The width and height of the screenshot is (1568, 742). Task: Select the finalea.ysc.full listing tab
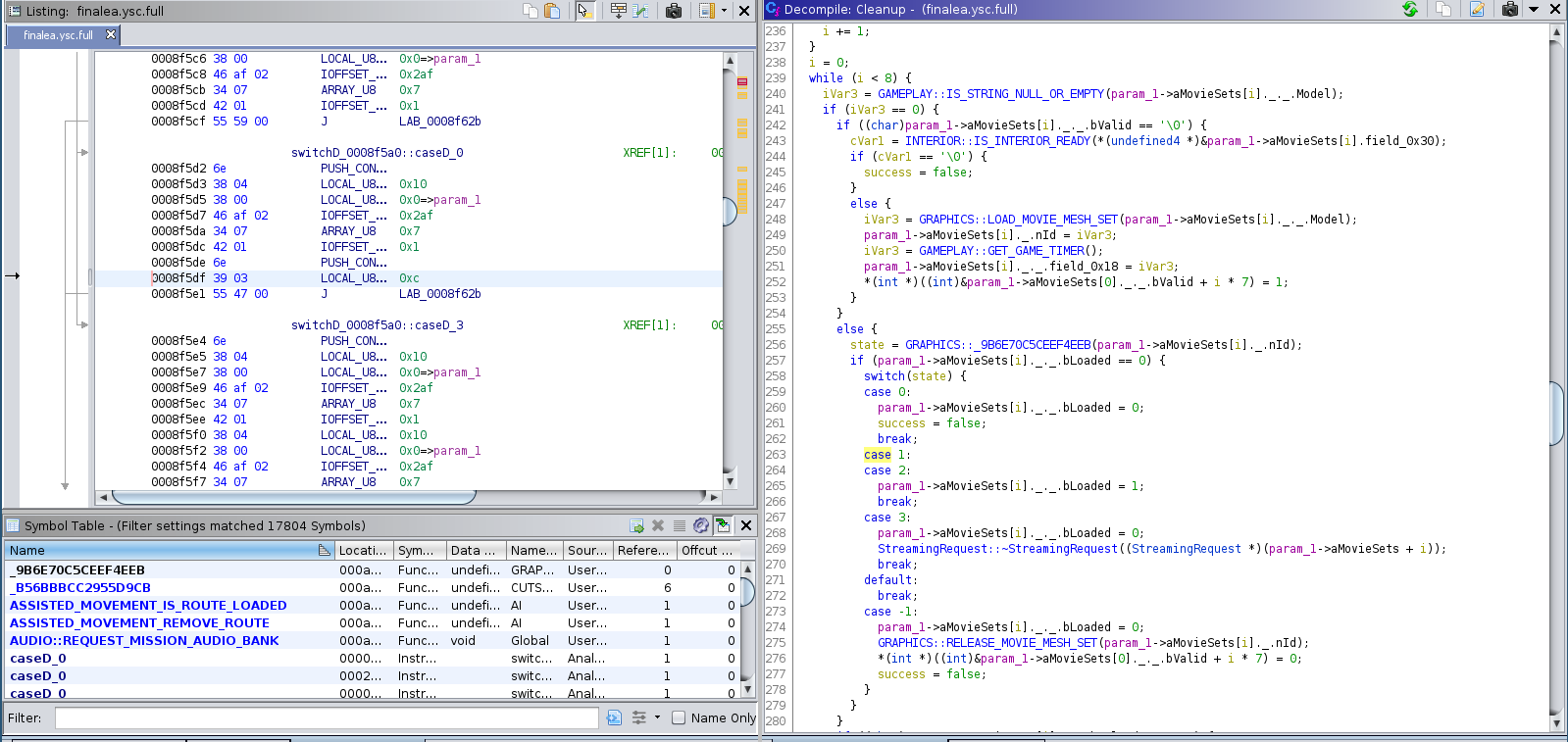pyautogui.click(x=58, y=35)
